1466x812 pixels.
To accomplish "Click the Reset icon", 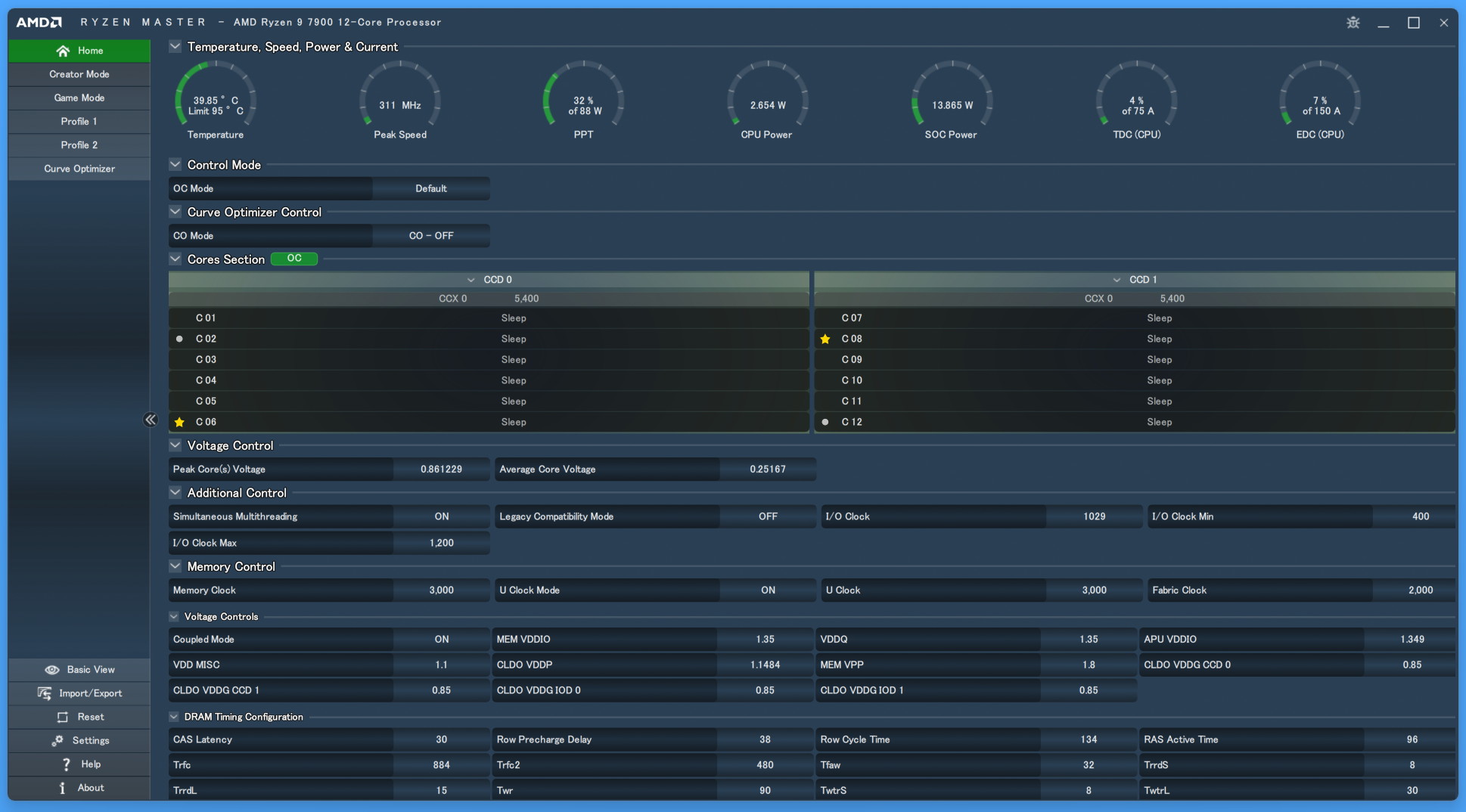I will tap(63, 717).
